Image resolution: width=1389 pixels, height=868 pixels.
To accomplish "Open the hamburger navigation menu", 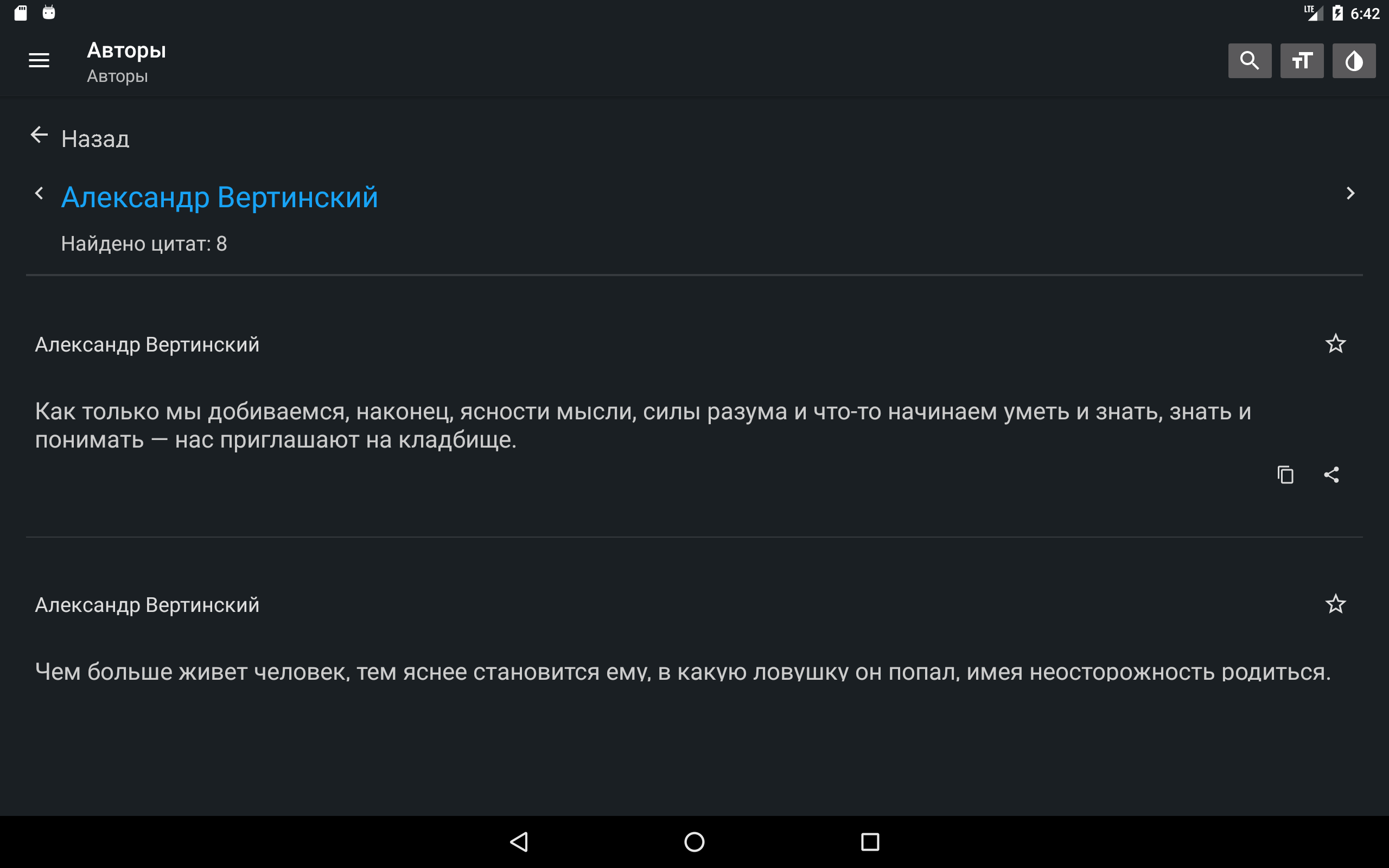I will click(x=39, y=60).
